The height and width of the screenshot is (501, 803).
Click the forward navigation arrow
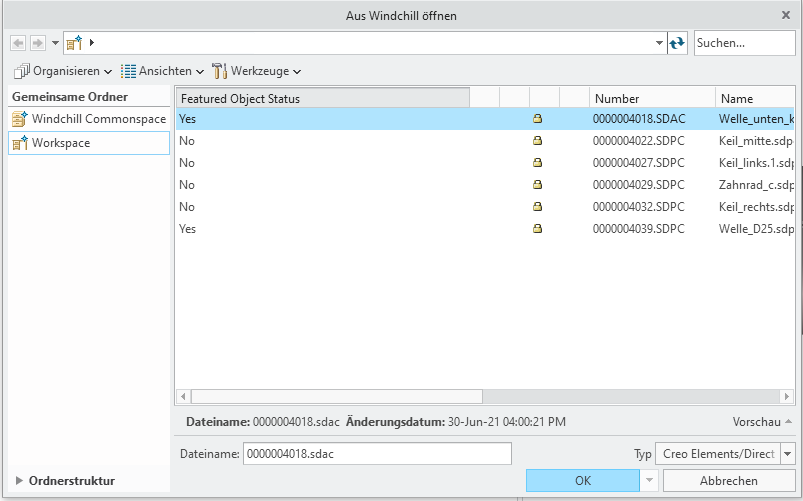click(x=37, y=43)
